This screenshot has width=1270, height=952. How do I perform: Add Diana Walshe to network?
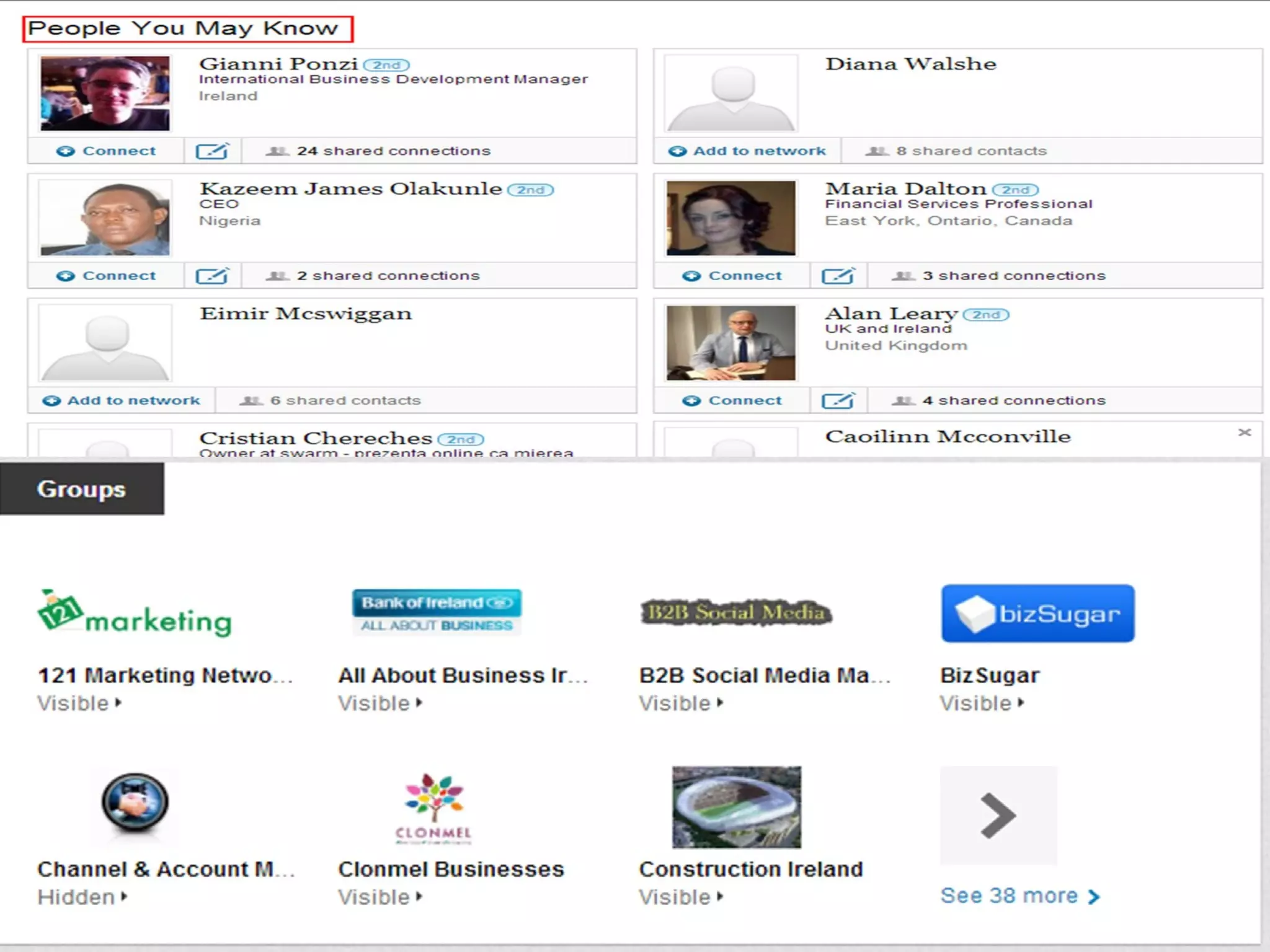747,151
